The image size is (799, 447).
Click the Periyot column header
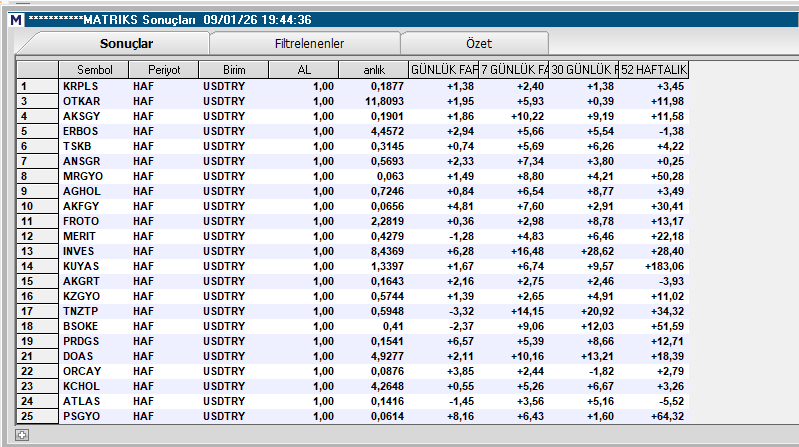point(164,70)
